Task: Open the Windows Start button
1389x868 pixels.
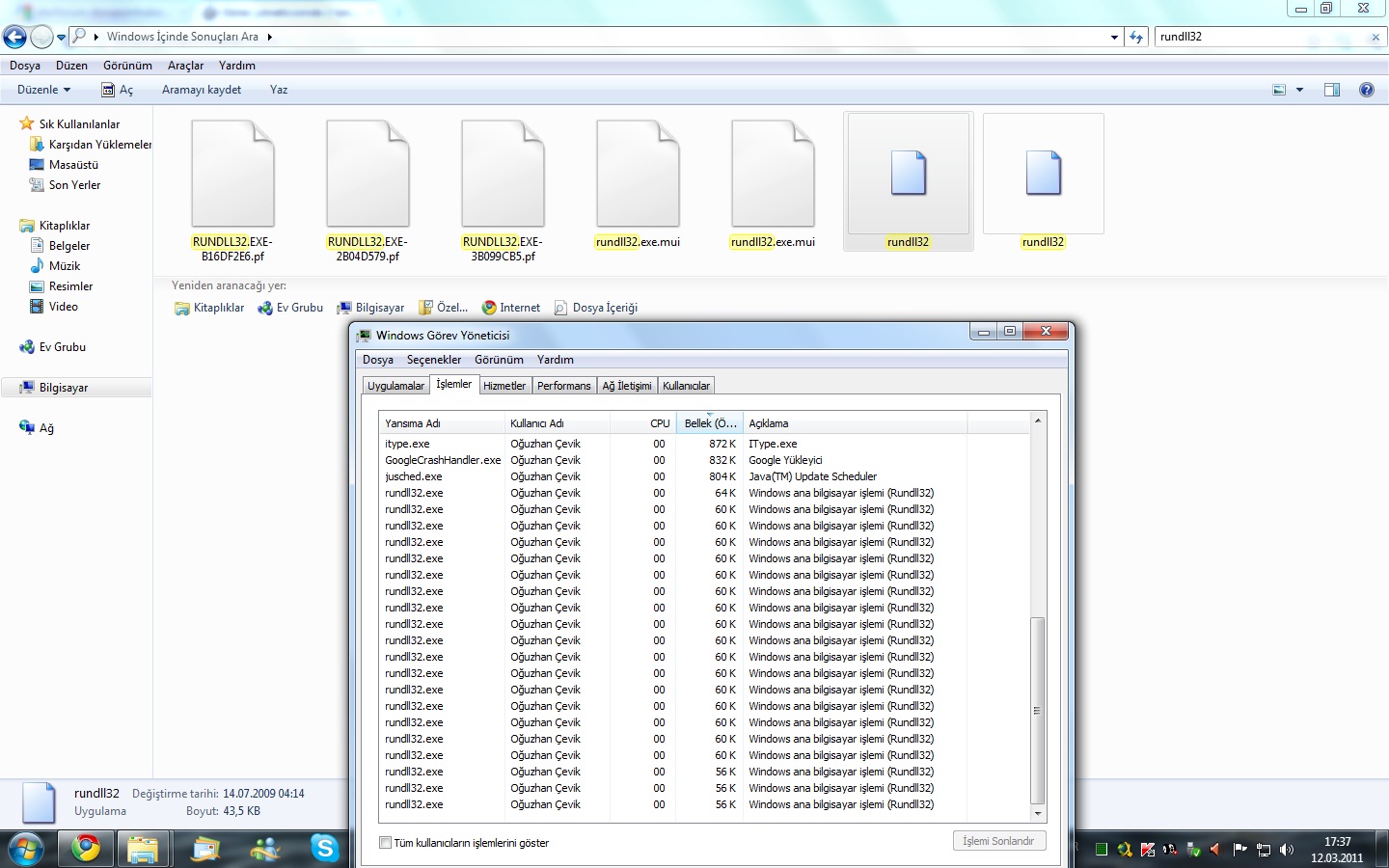Action: click(26, 849)
